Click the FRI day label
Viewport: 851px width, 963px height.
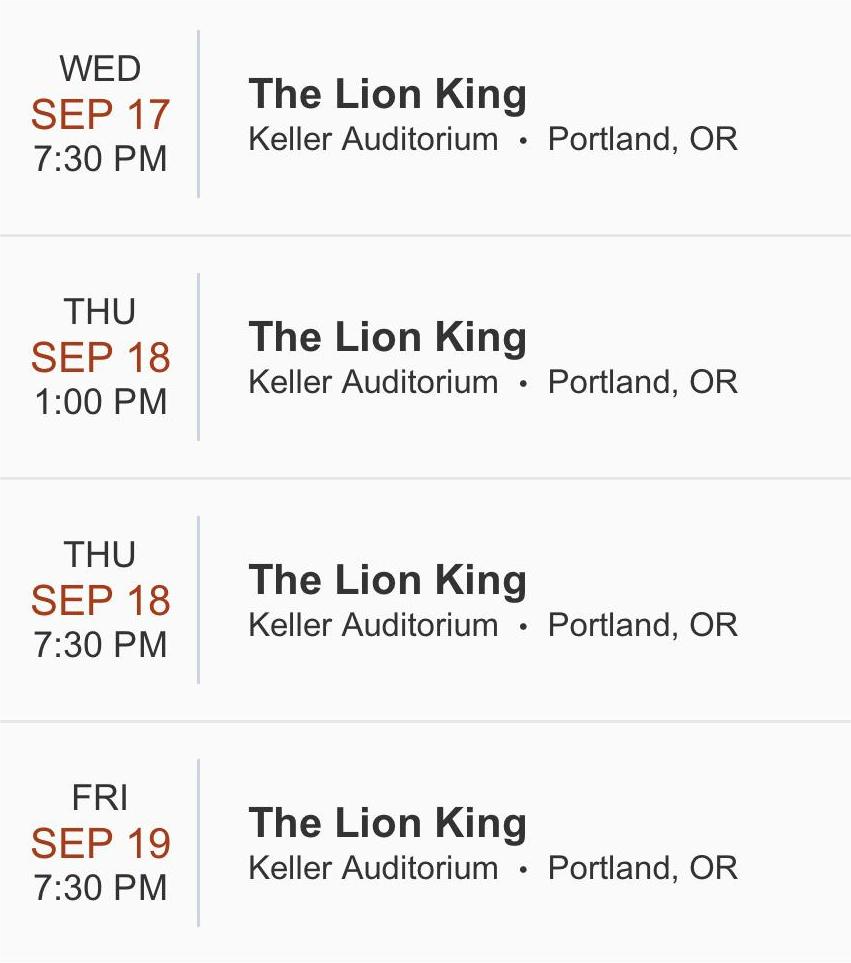coord(100,798)
